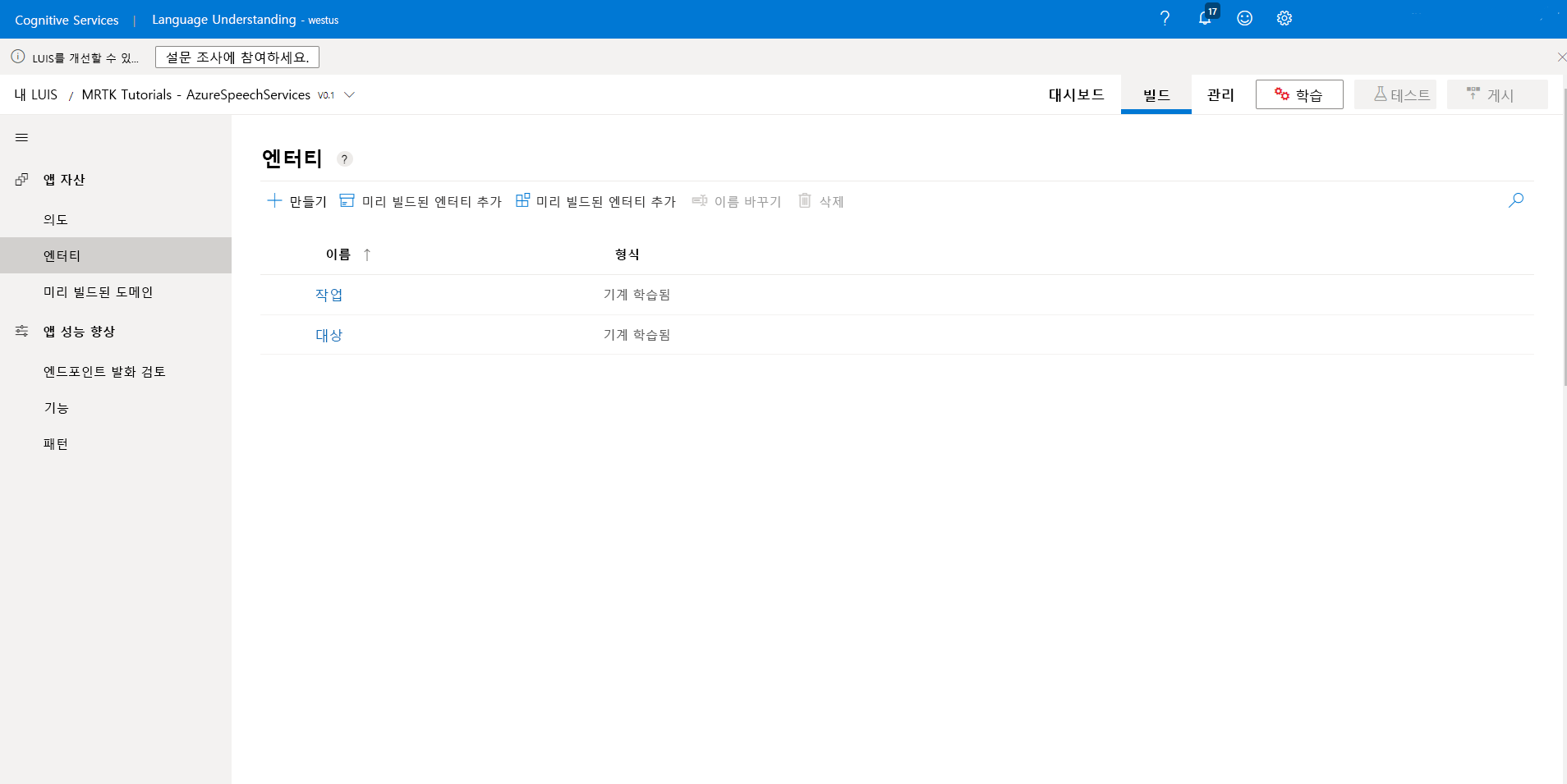Switch to 관리 tab
This screenshot has height=784, width=1567.
pos(1220,94)
